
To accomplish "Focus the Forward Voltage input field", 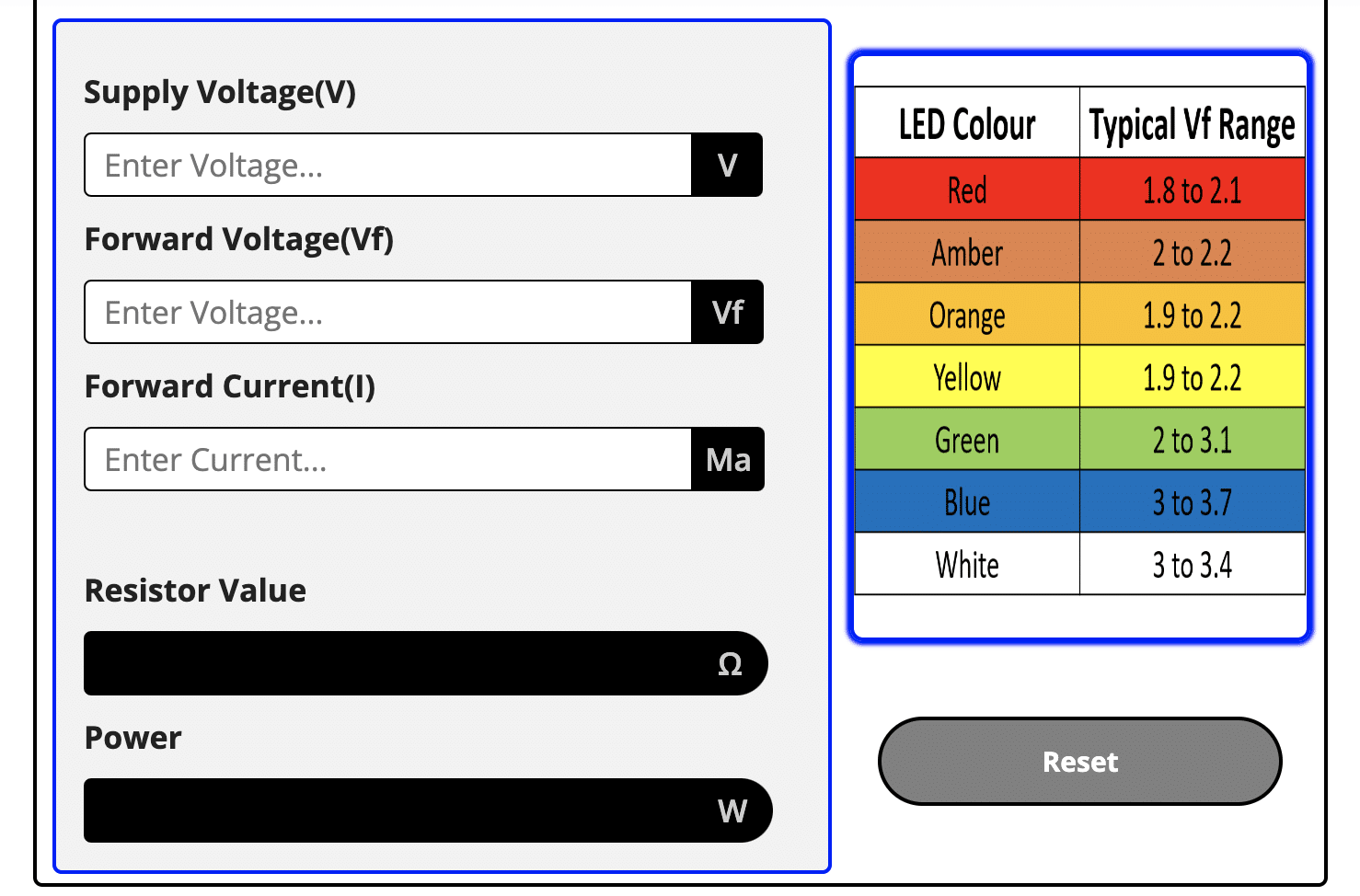I will coord(387,313).
